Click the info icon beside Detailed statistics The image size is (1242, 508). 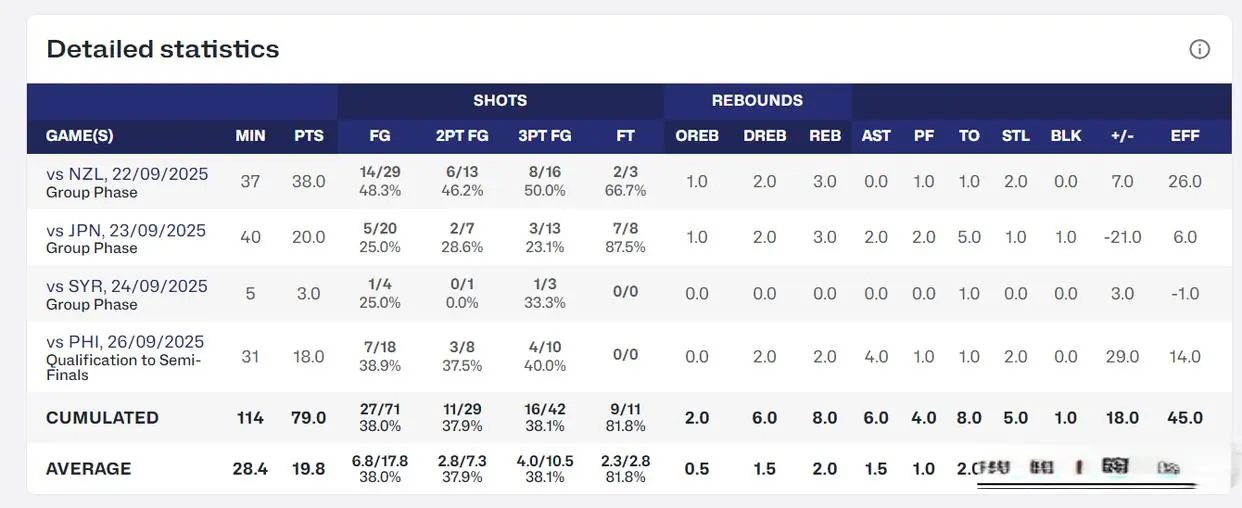1199,49
